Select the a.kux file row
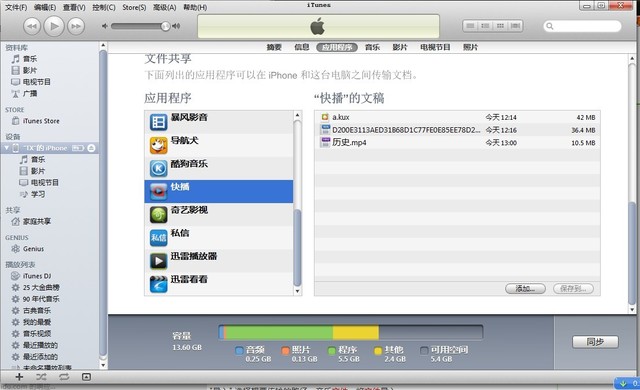Screen dimensions: 640x390 click(457, 117)
